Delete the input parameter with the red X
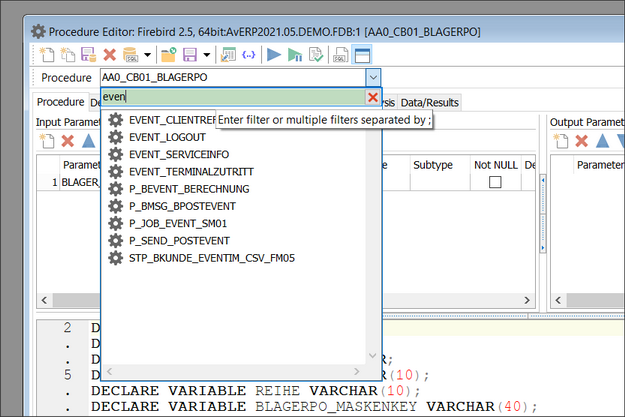 68,141
